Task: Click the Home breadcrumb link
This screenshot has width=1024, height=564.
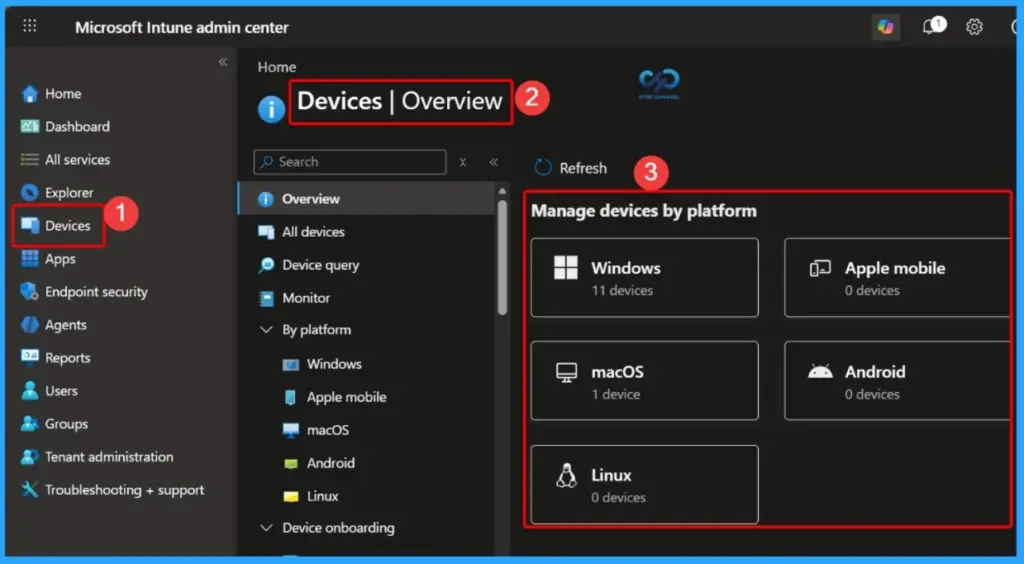Action: pyautogui.click(x=277, y=67)
